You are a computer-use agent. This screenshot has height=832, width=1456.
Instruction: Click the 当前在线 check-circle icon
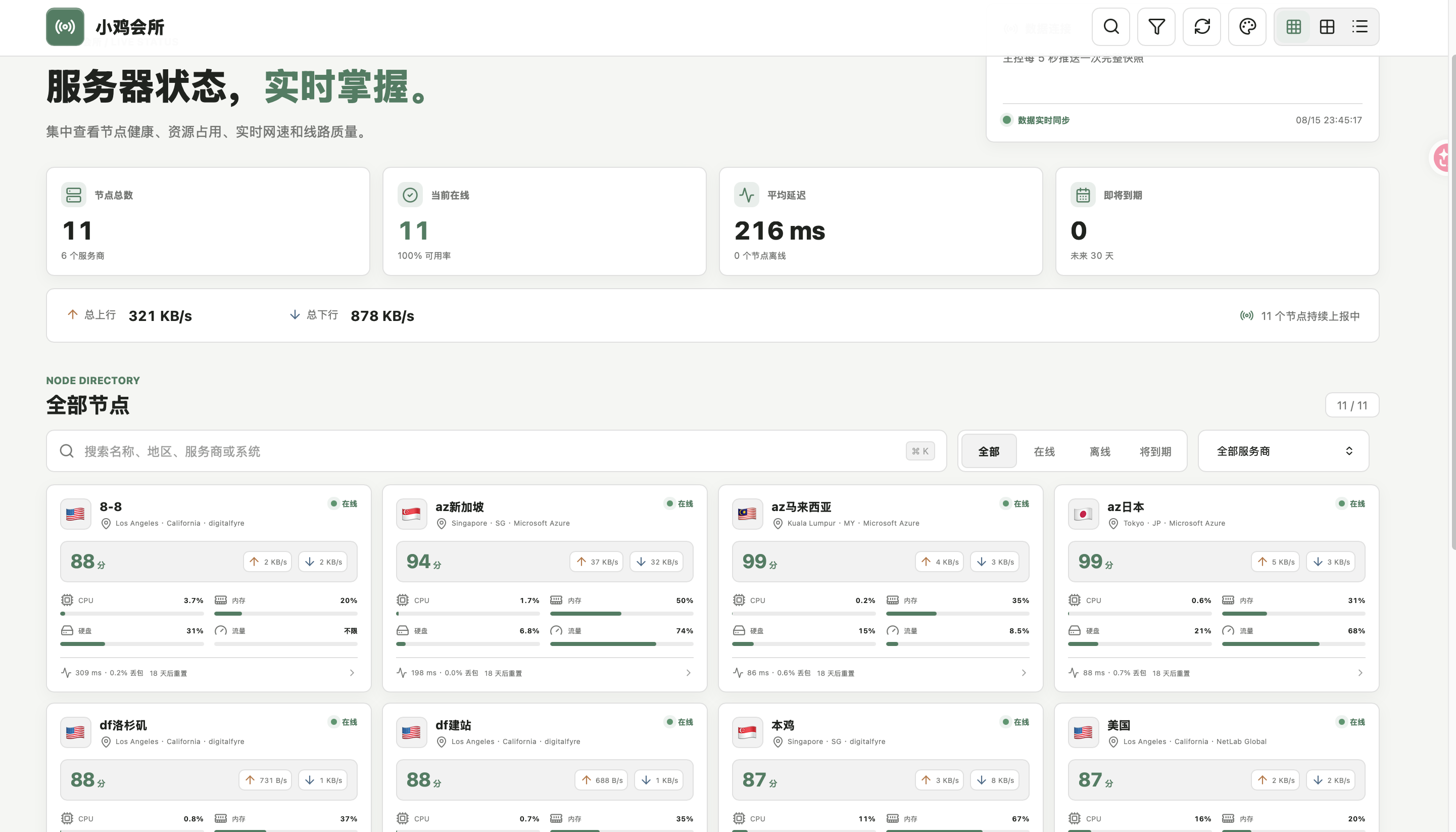410,195
